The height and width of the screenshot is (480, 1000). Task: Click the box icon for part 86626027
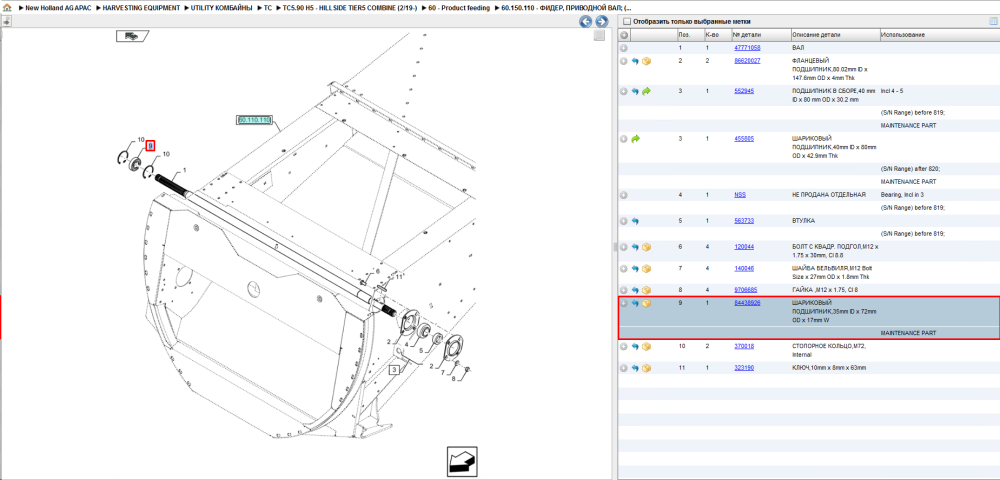click(646, 61)
